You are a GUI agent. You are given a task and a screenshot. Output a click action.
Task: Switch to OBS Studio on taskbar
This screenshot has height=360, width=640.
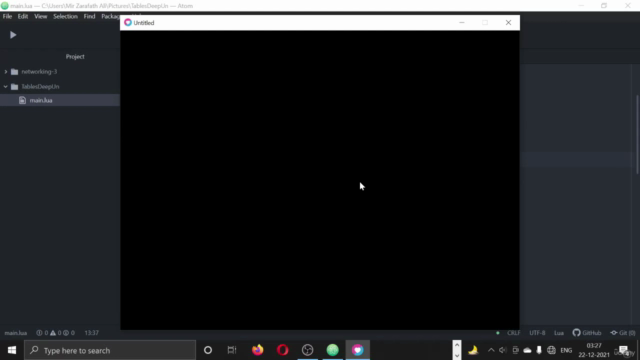(x=308, y=350)
